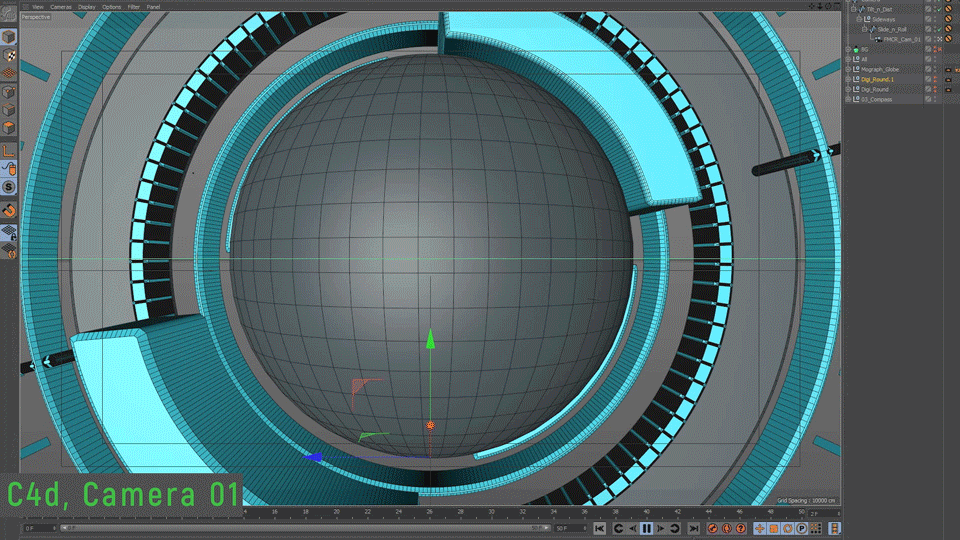Click the Keyframe Selection question mark icon

coord(741,528)
